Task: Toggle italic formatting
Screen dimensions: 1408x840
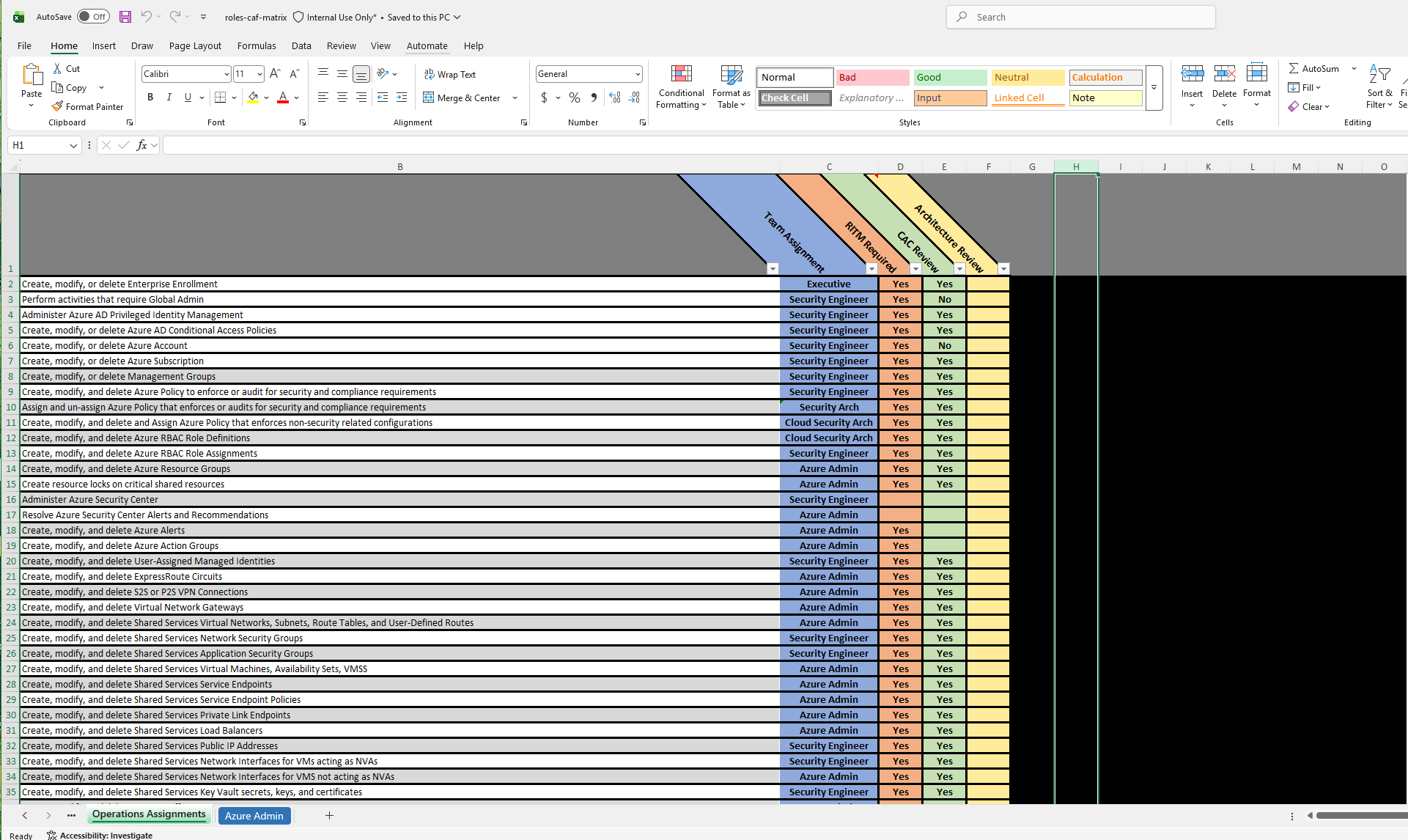Action: coord(169,97)
